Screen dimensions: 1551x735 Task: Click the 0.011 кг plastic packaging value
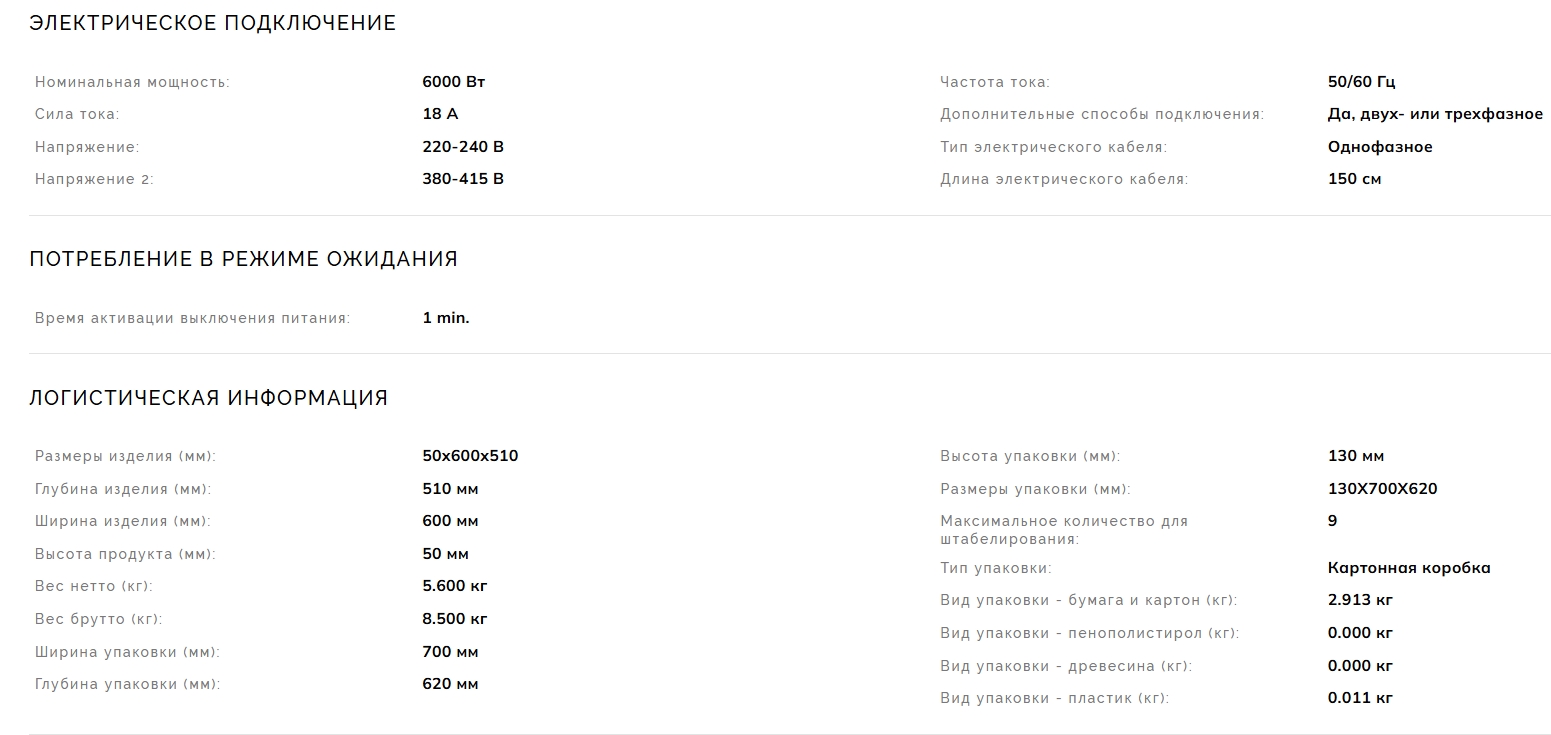click(x=1360, y=698)
